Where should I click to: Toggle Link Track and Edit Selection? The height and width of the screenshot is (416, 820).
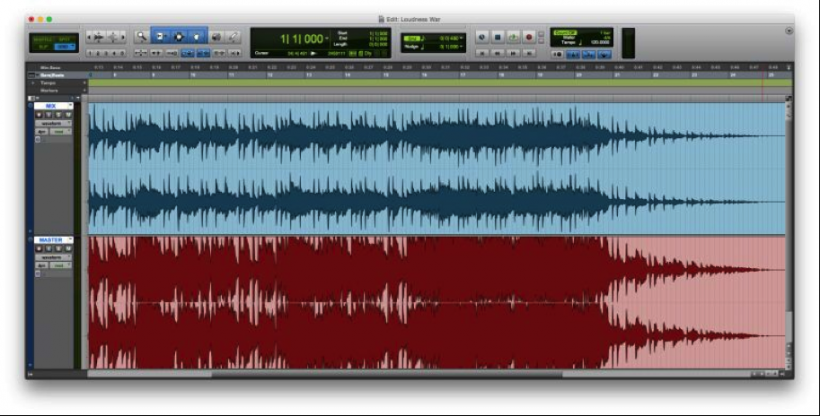[219, 53]
